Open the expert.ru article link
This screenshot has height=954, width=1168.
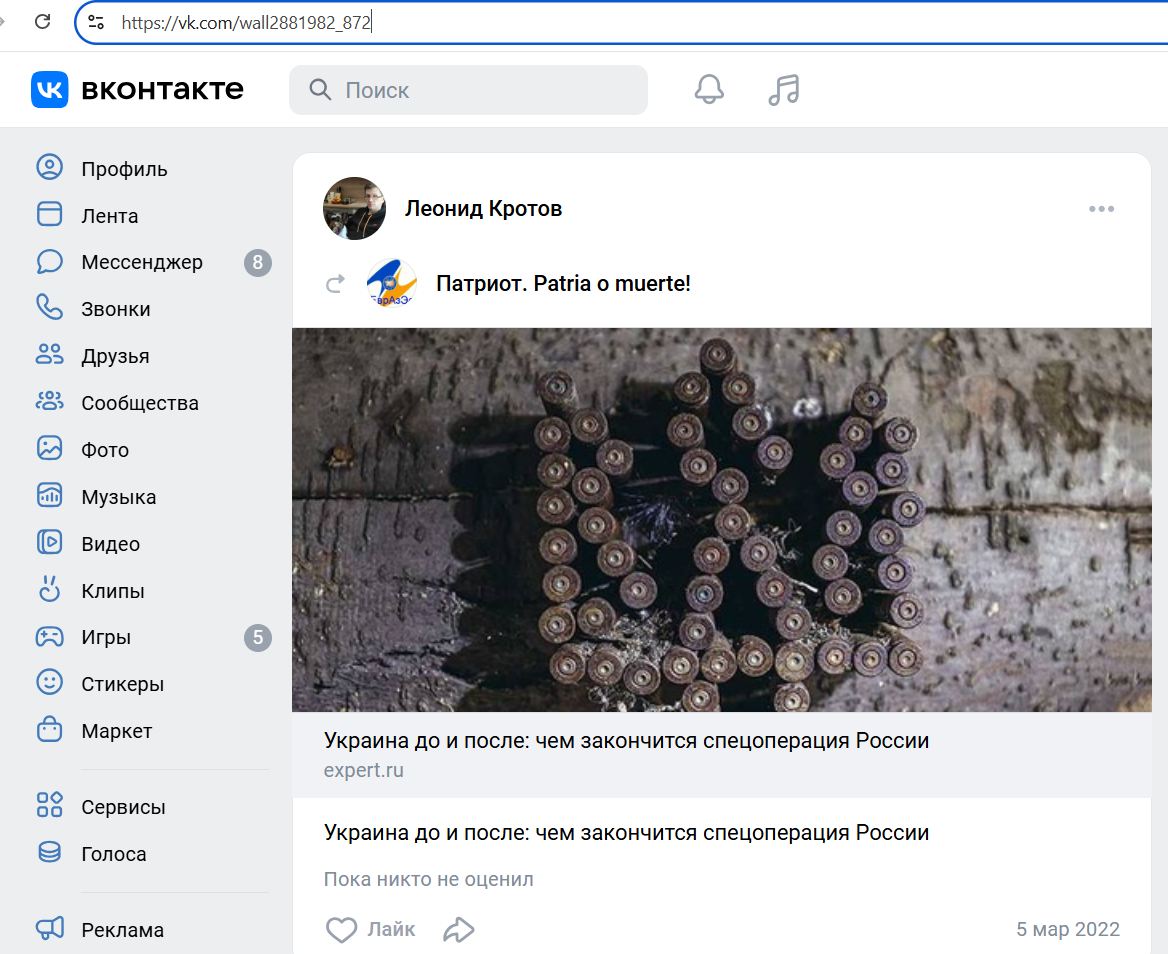(364, 770)
